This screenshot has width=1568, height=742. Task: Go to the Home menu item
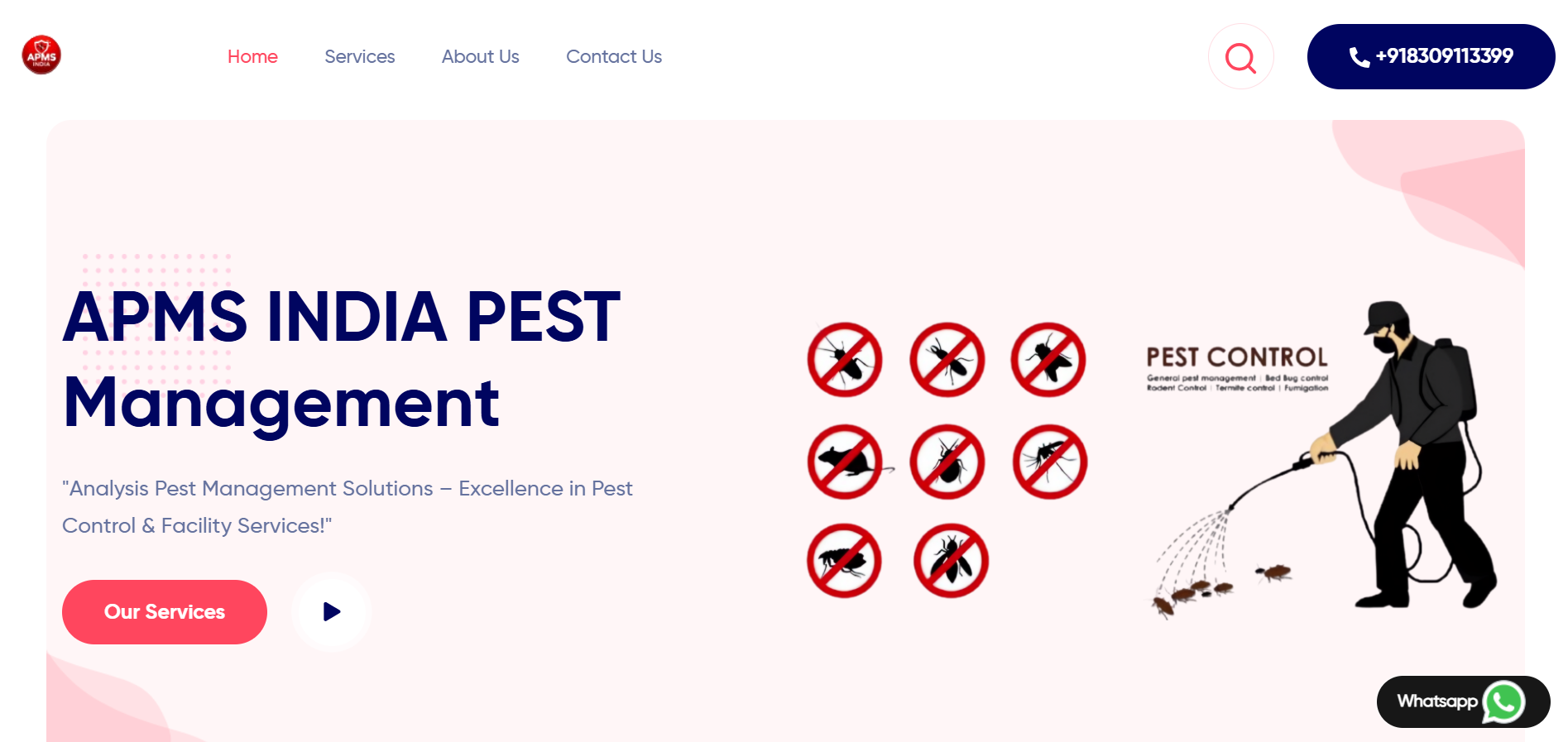click(x=252, y=57)
